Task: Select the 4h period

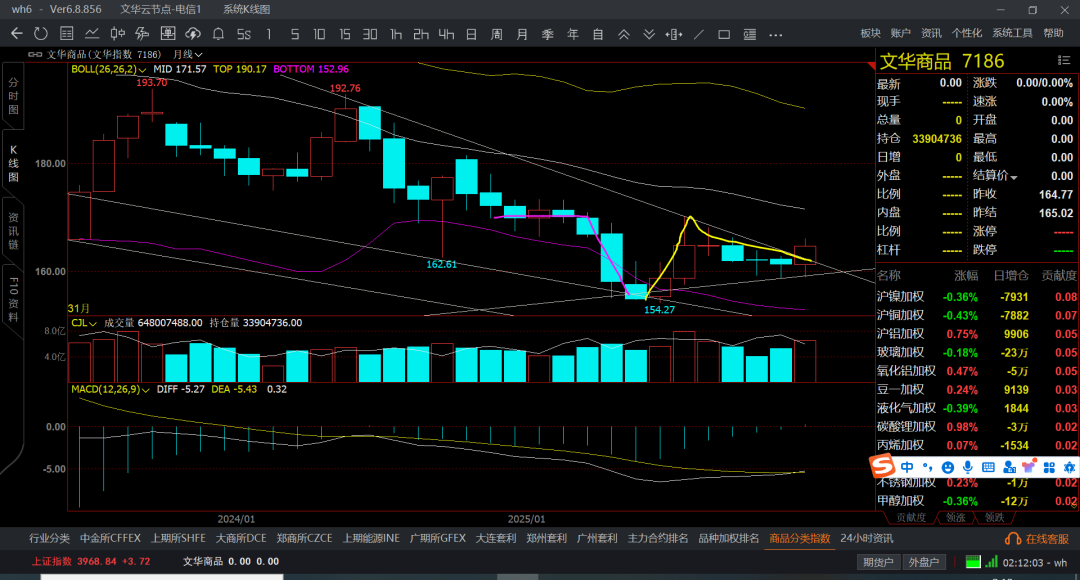Action: (x=446, y=34)
